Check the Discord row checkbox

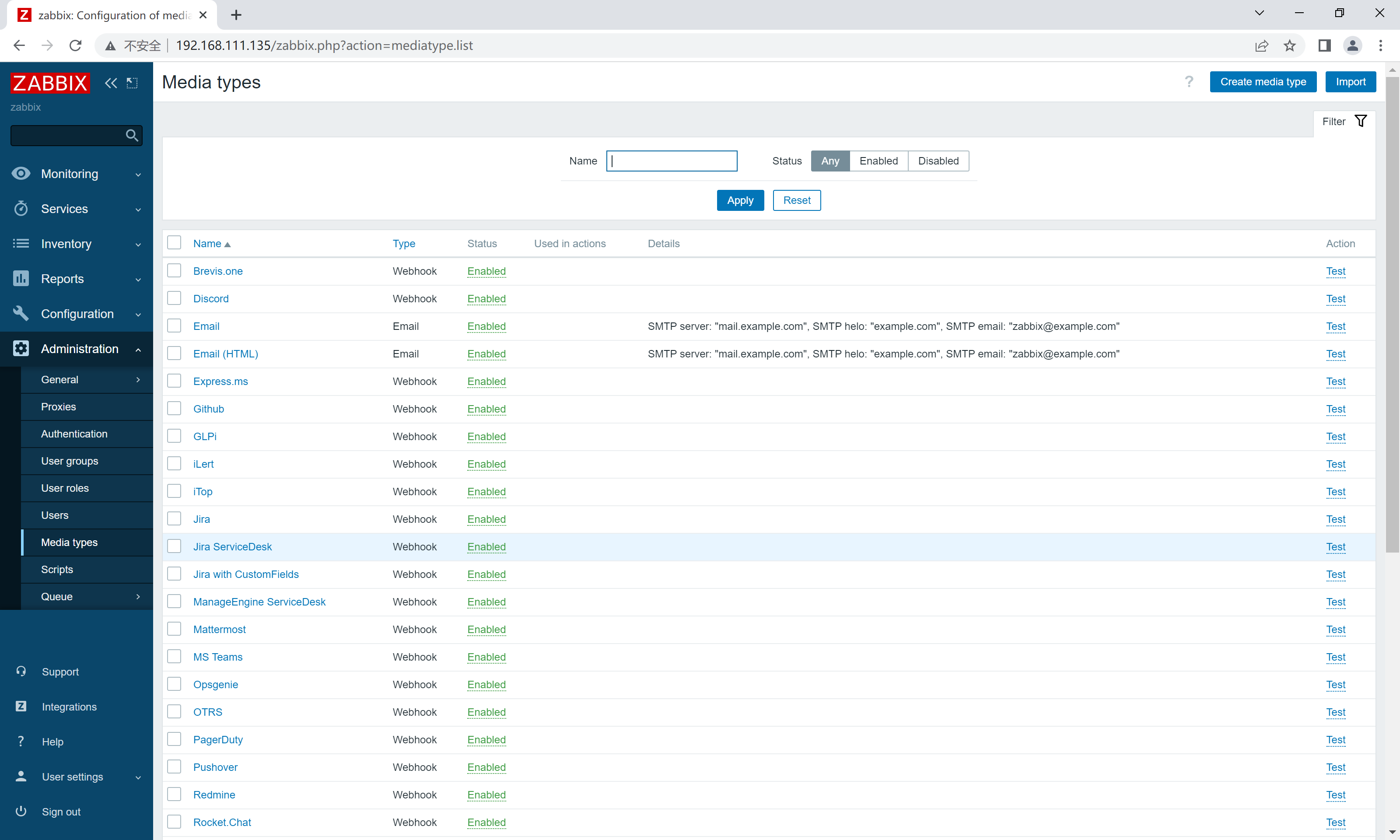[x=174, y=298]
